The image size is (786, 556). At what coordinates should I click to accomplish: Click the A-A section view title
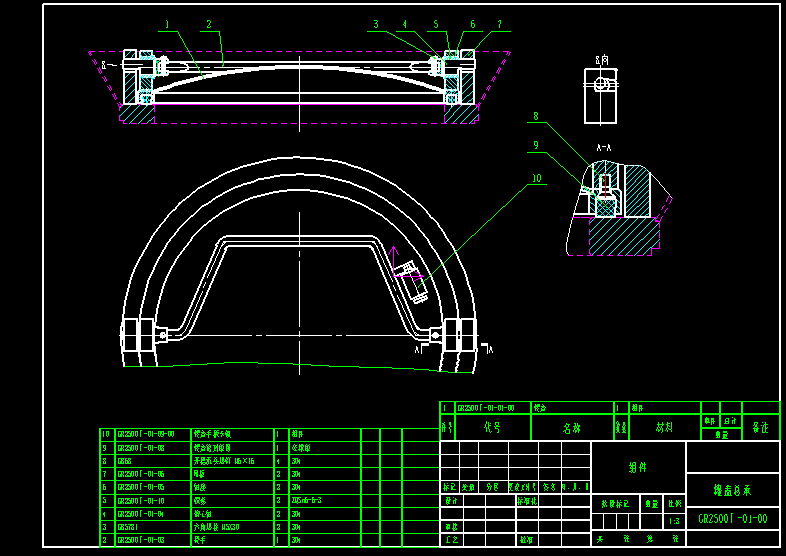click(604, 148)
